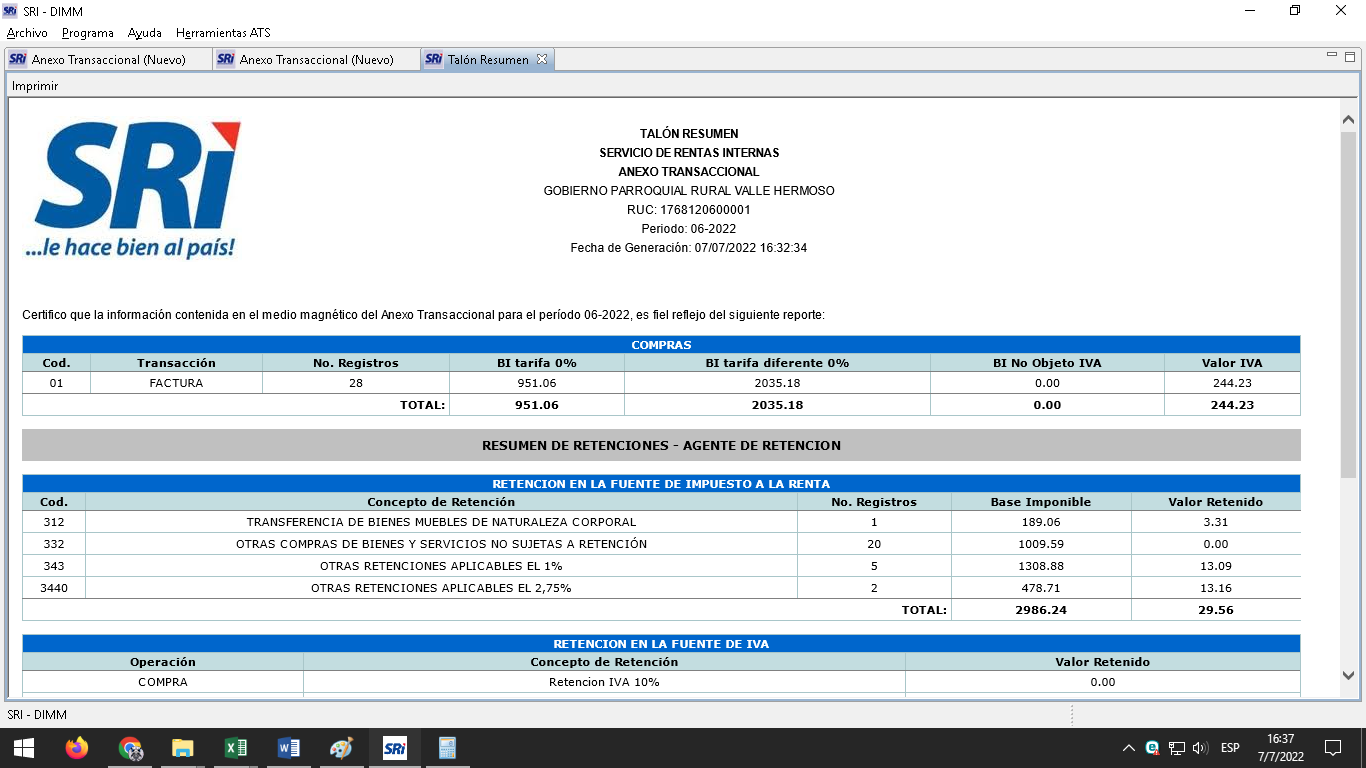Image resolution: width=1366 pixels, height=768 pixels.
Task: Open Firefox from the taskbar
Action: 77,748
